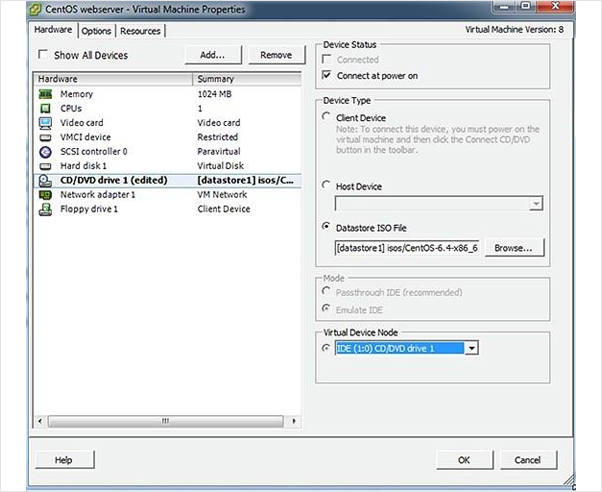
Task: Choose Emulate IDE mode
Action: [x=326, y=308]
